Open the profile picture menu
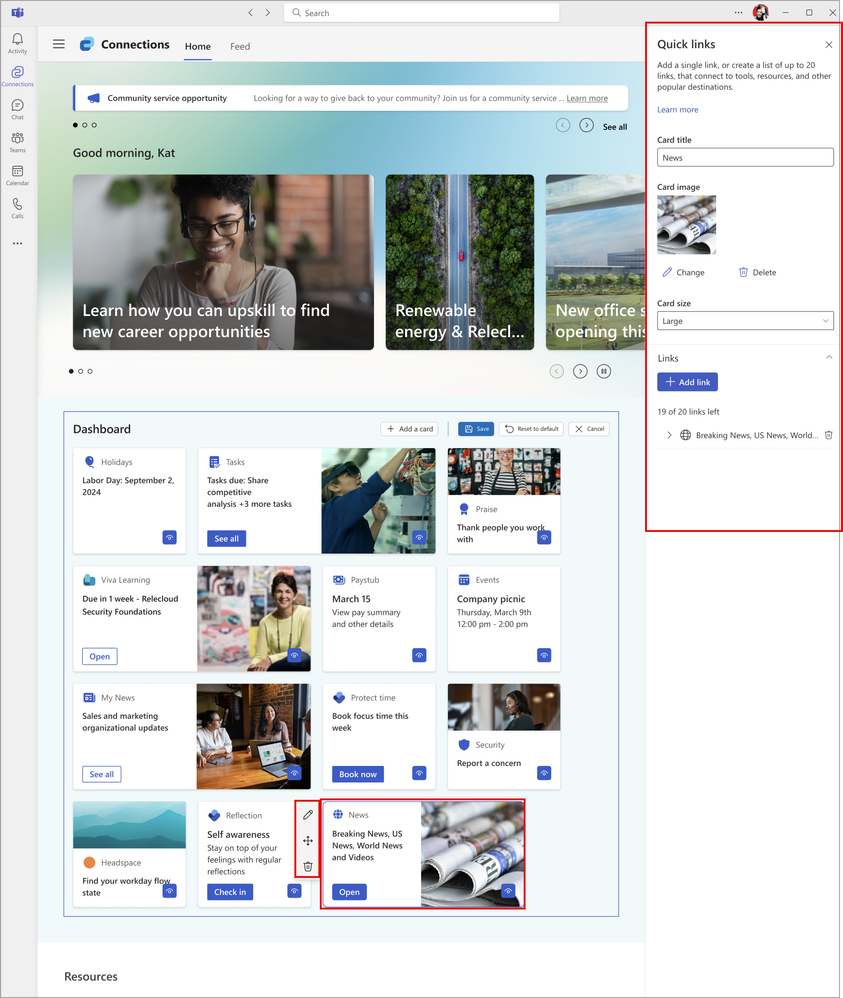The height and width of the screenshot is (998, 843). 760,12
